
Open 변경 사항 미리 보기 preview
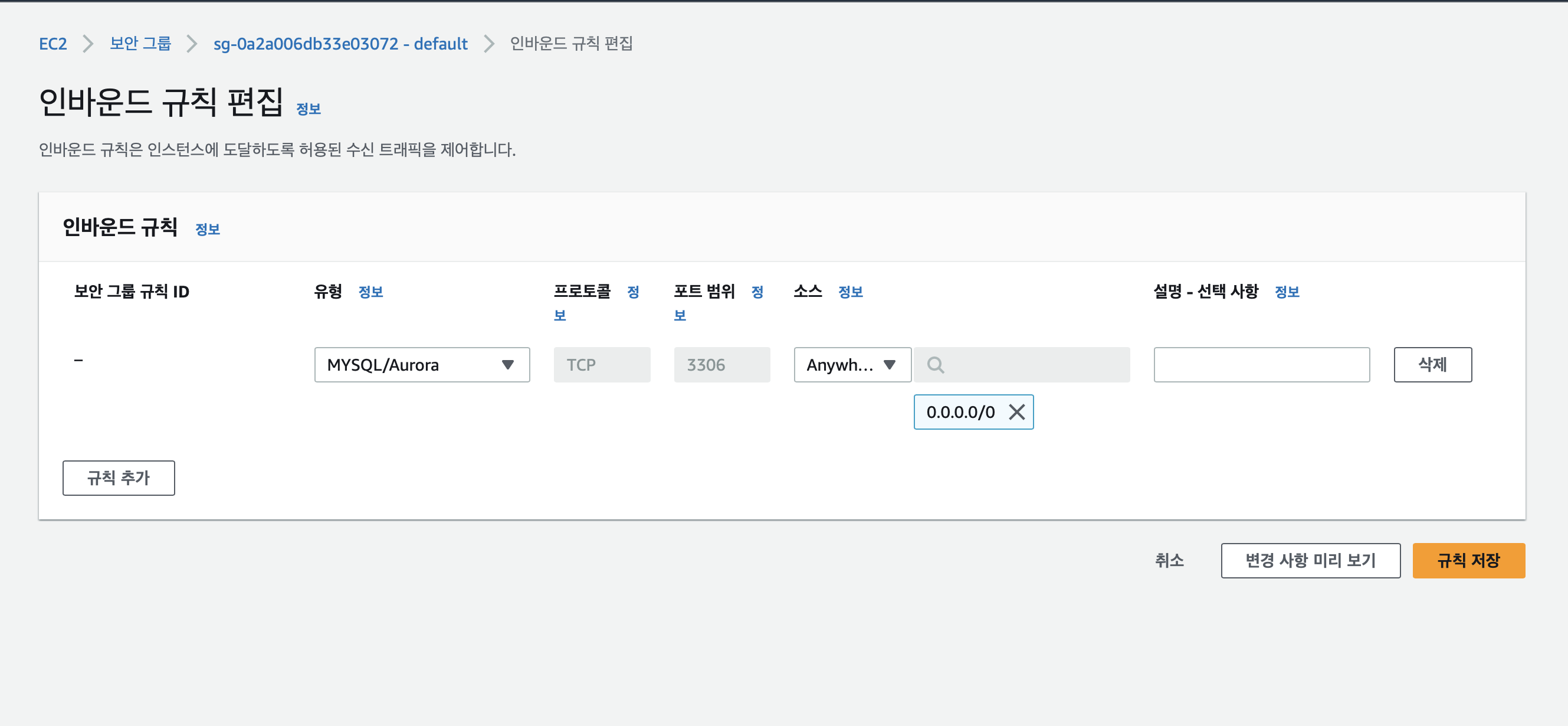point(1310,560)
